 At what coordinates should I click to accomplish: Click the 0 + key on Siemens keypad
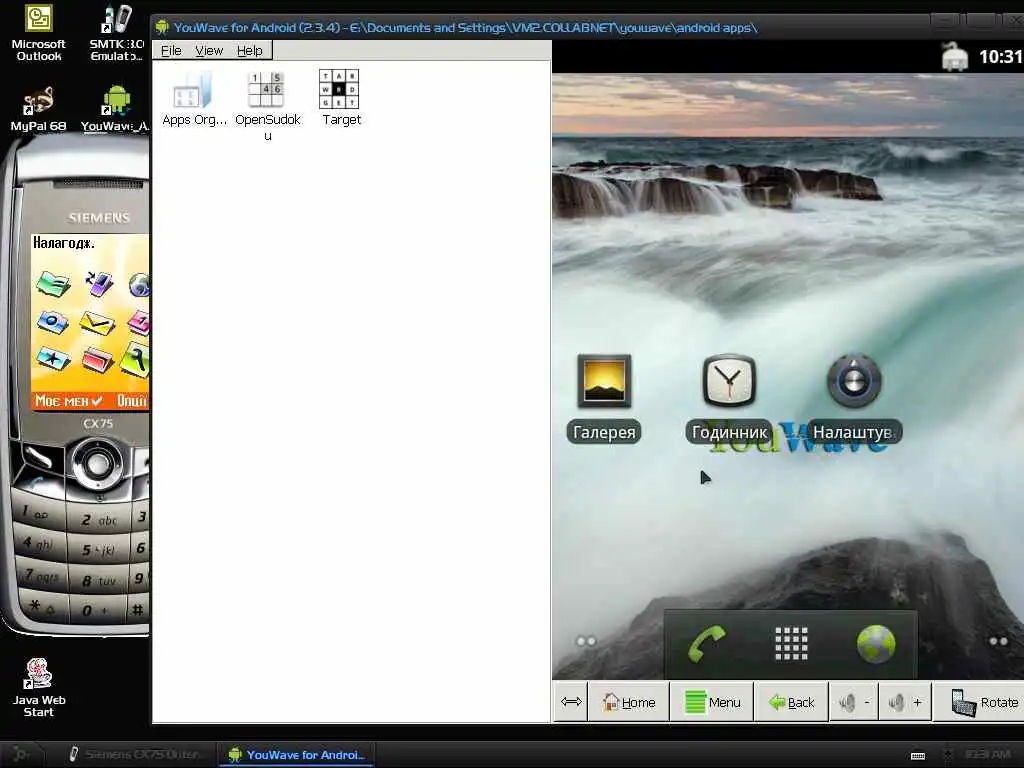(96, 610)
